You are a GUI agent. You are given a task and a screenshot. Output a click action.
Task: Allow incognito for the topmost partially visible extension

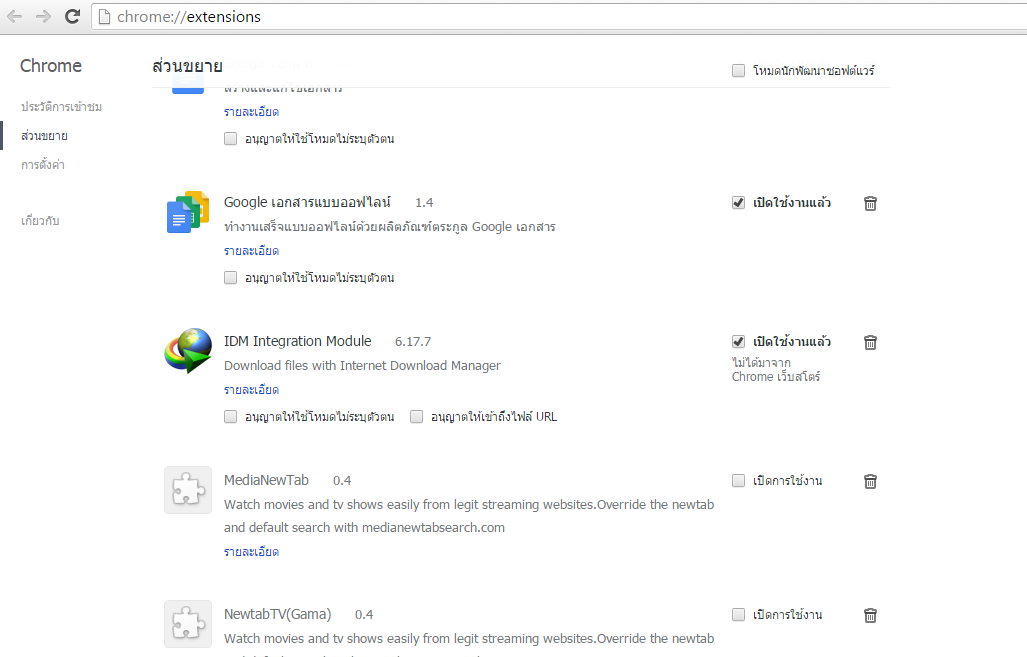coord(231,138)
